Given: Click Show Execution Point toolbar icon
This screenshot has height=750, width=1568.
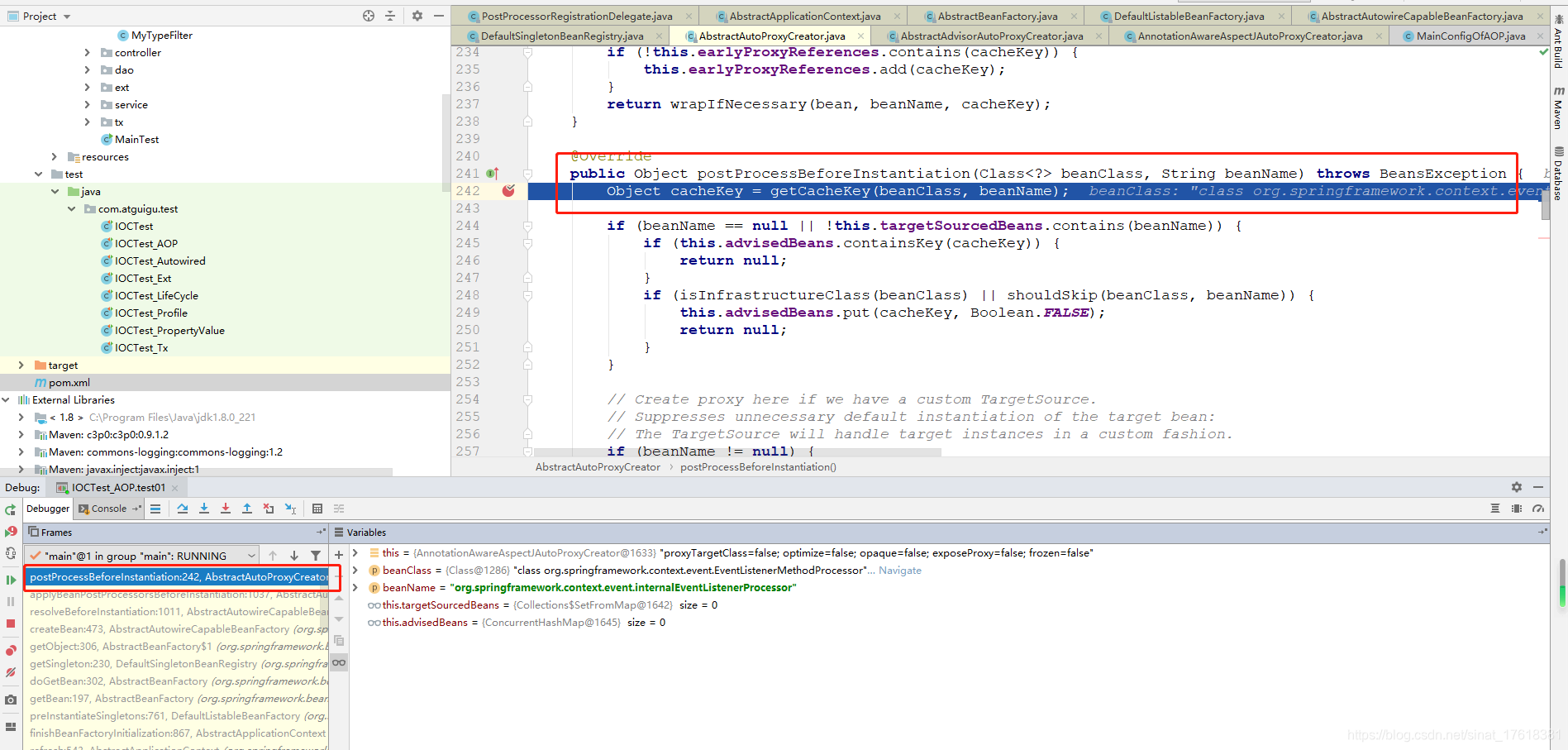Looking at the screenshot, I should coord(155,509).
